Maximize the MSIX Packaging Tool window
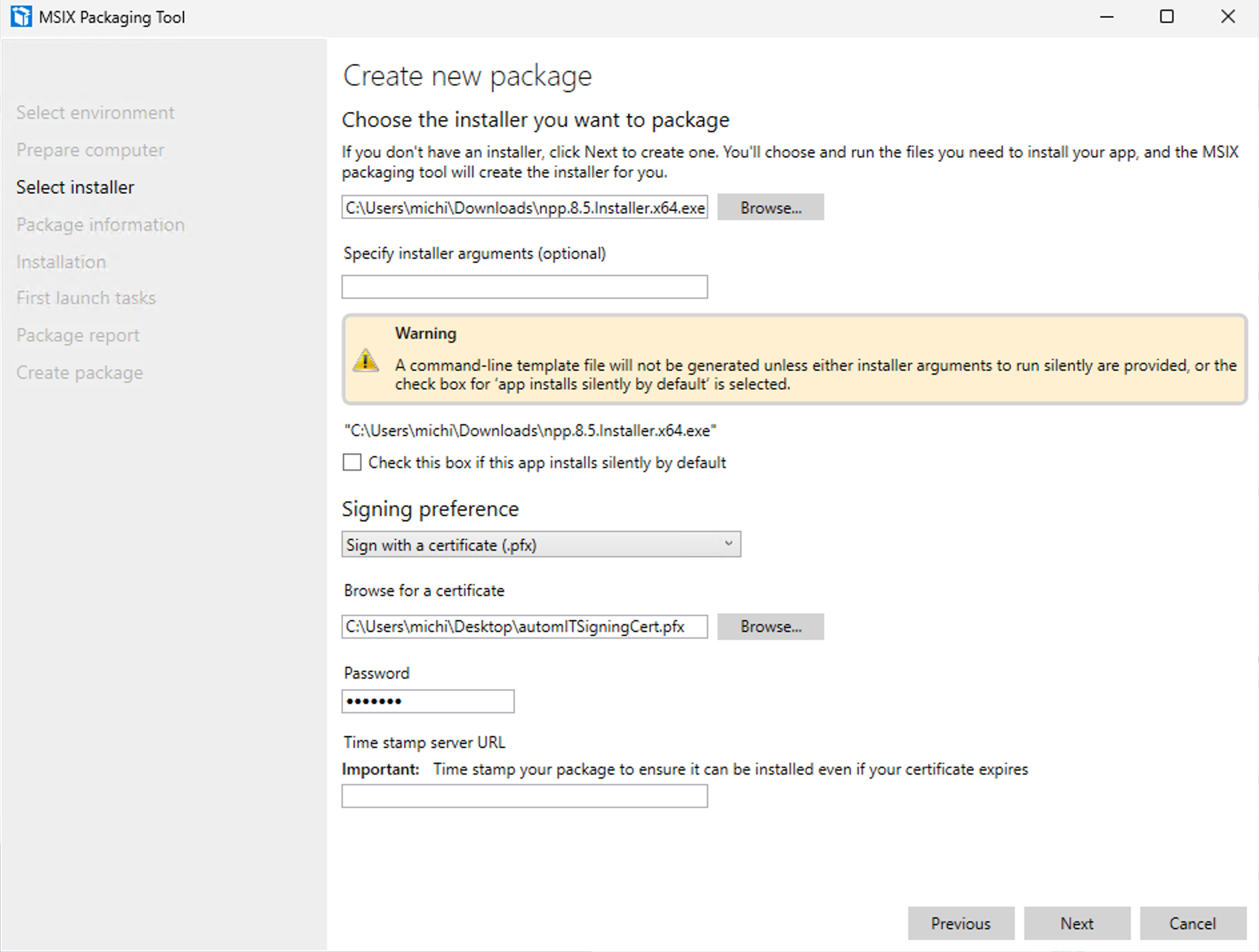The image size is (1259, 952). [x=1167, y=17]
